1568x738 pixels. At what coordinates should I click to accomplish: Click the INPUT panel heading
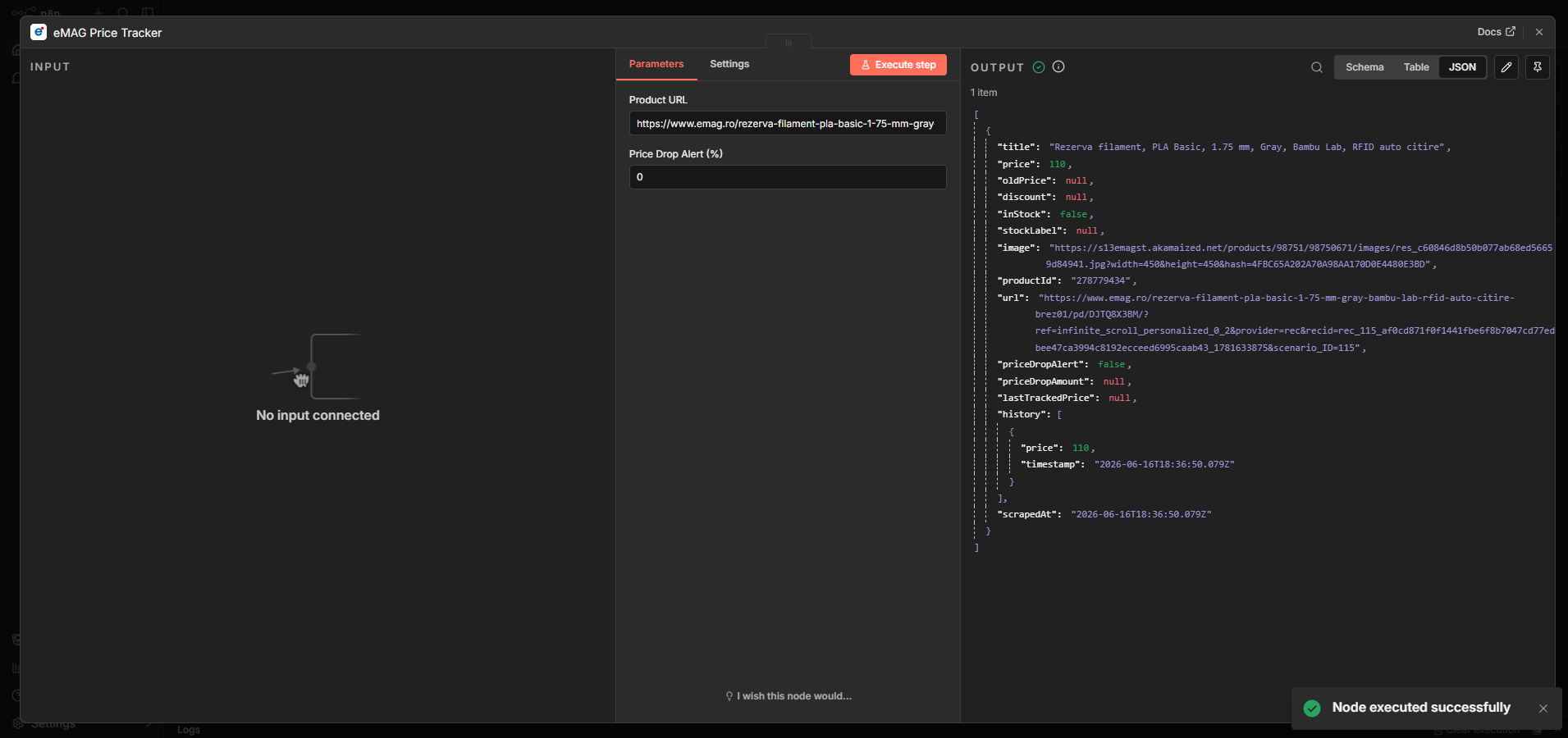(50, 67)
